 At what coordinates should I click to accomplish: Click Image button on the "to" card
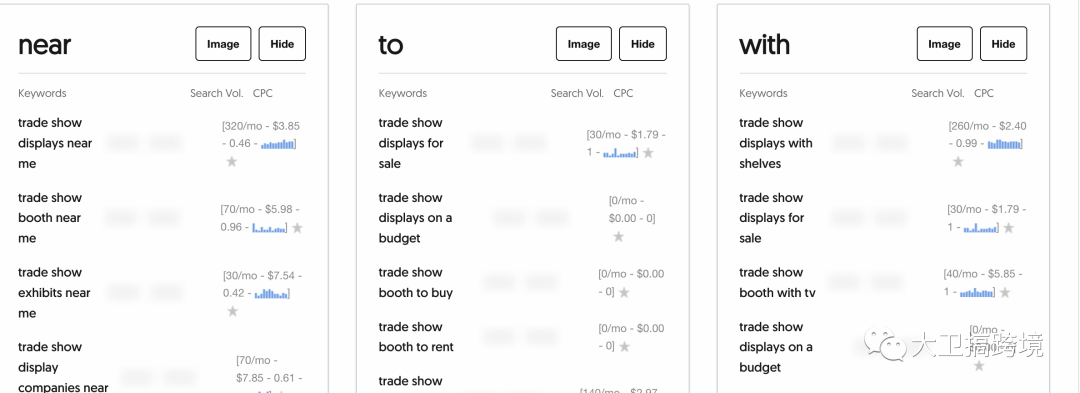point(583,44)
